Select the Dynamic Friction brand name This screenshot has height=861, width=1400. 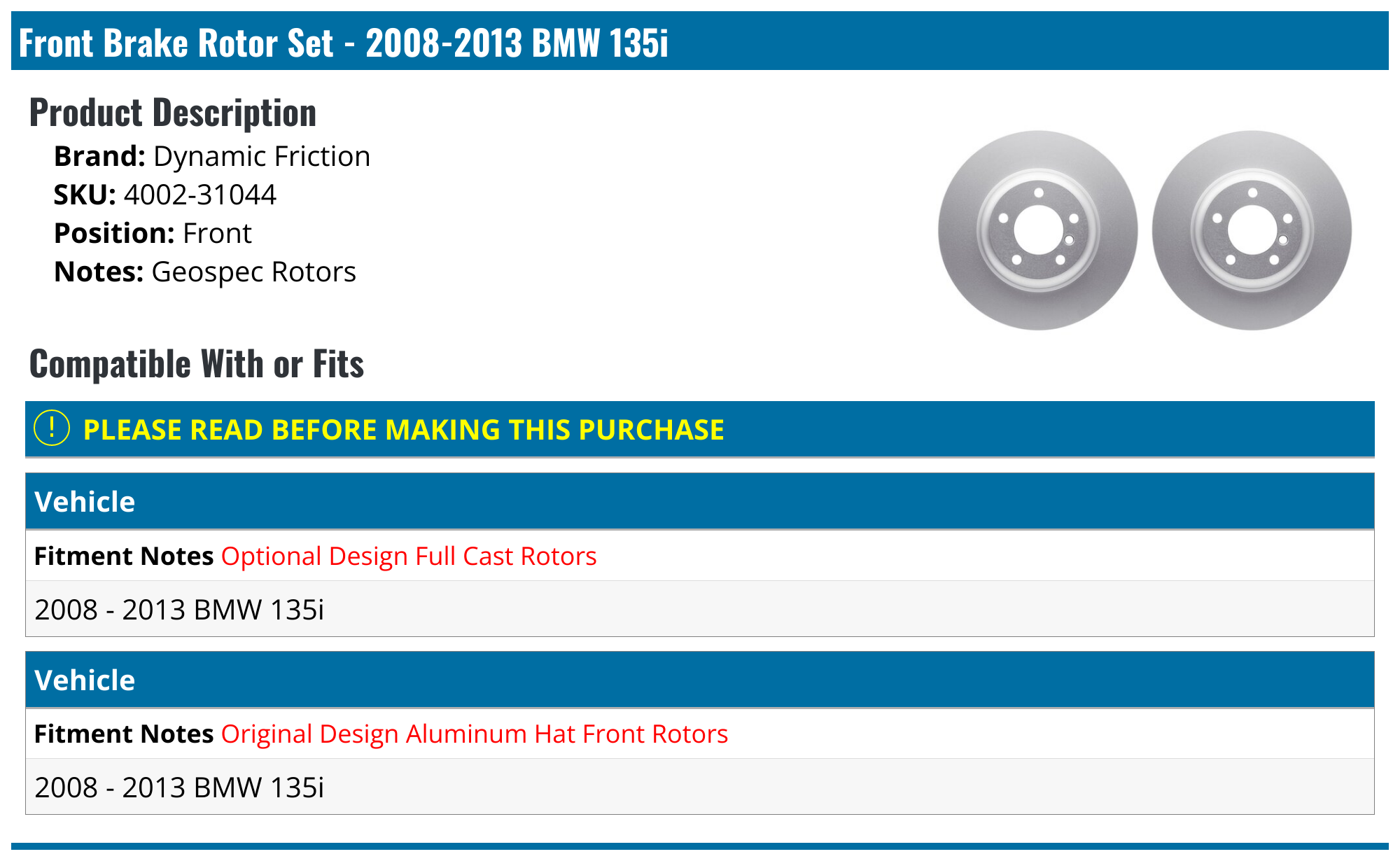tap(261, 157)
